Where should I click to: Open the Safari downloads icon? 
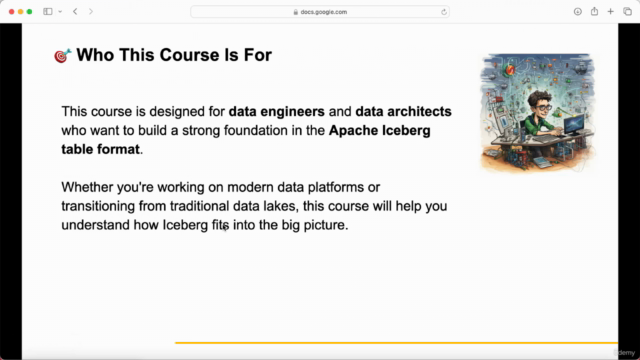(578, 11)
